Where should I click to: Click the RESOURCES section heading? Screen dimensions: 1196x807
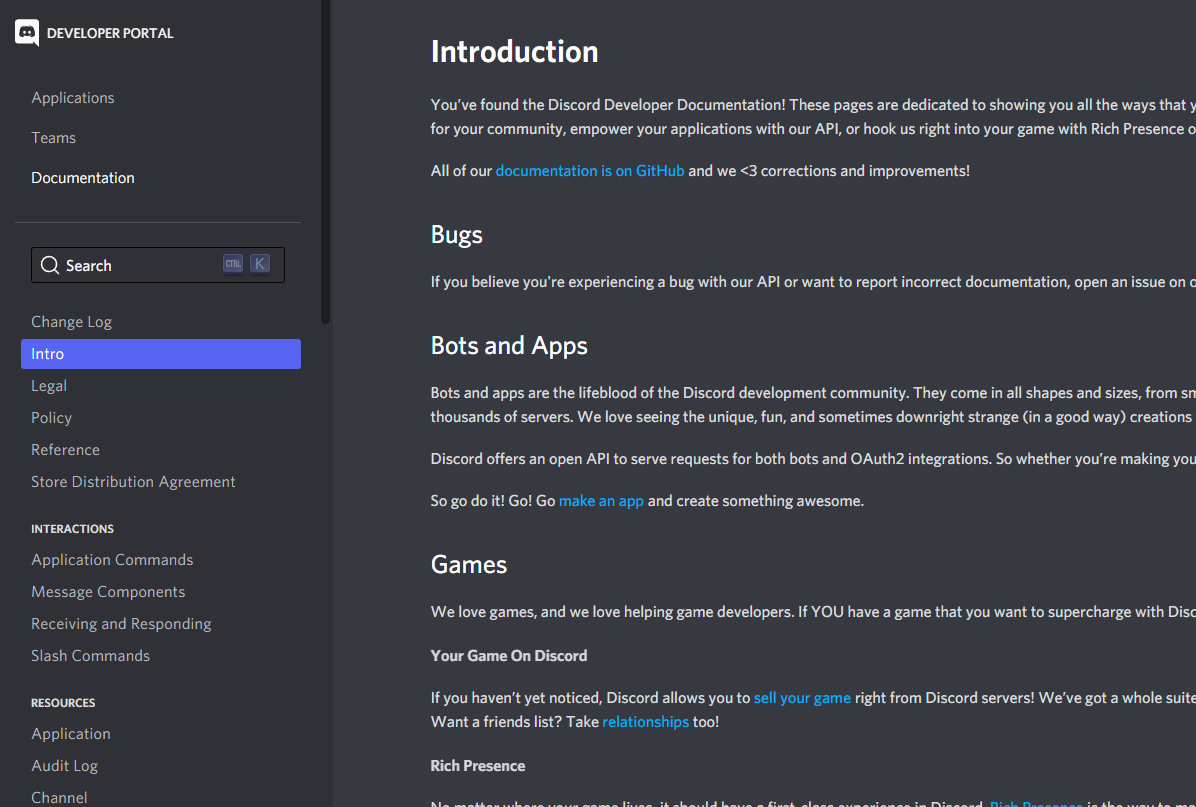[x=63, y=703]
